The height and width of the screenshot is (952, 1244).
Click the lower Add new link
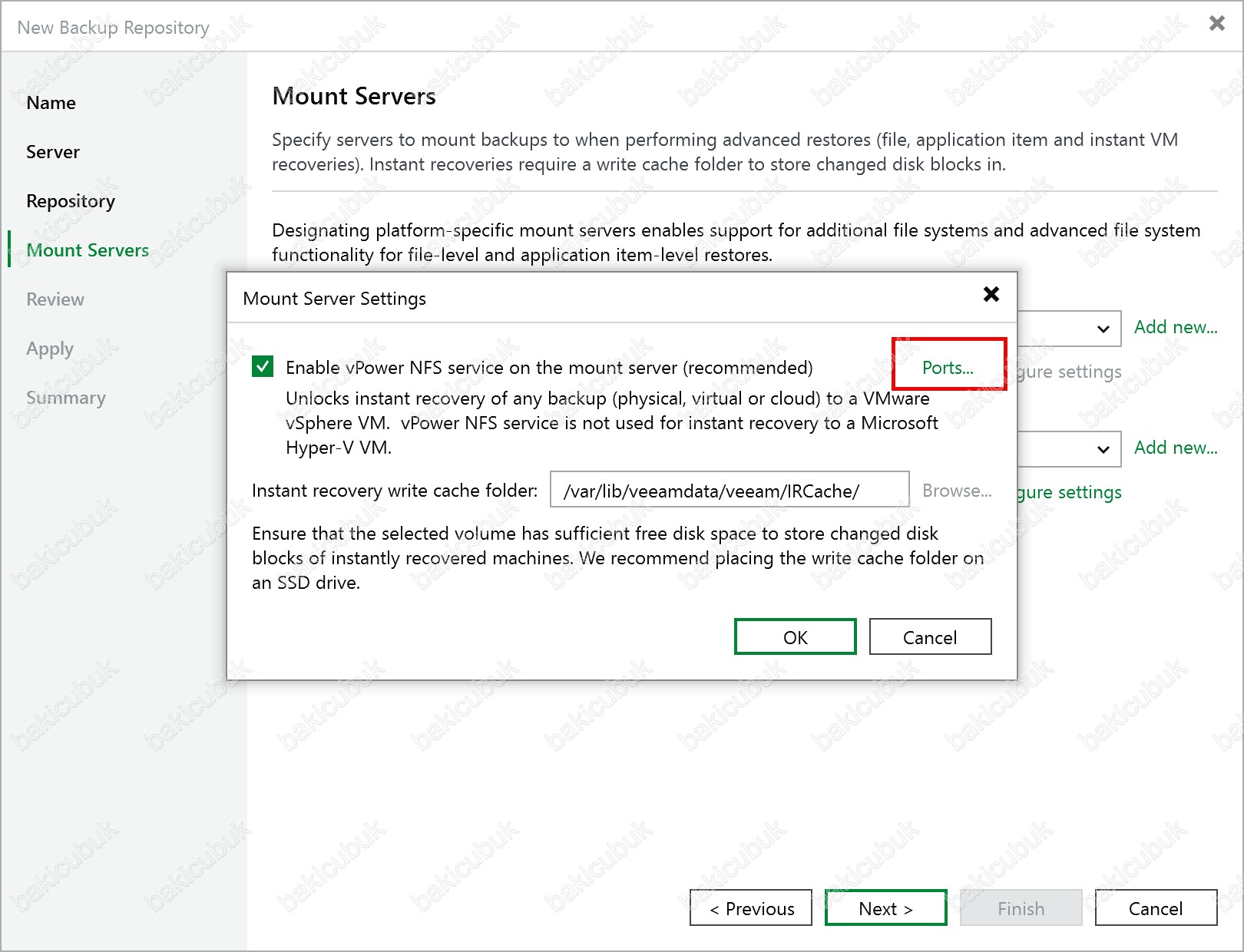pos(1175,448)
